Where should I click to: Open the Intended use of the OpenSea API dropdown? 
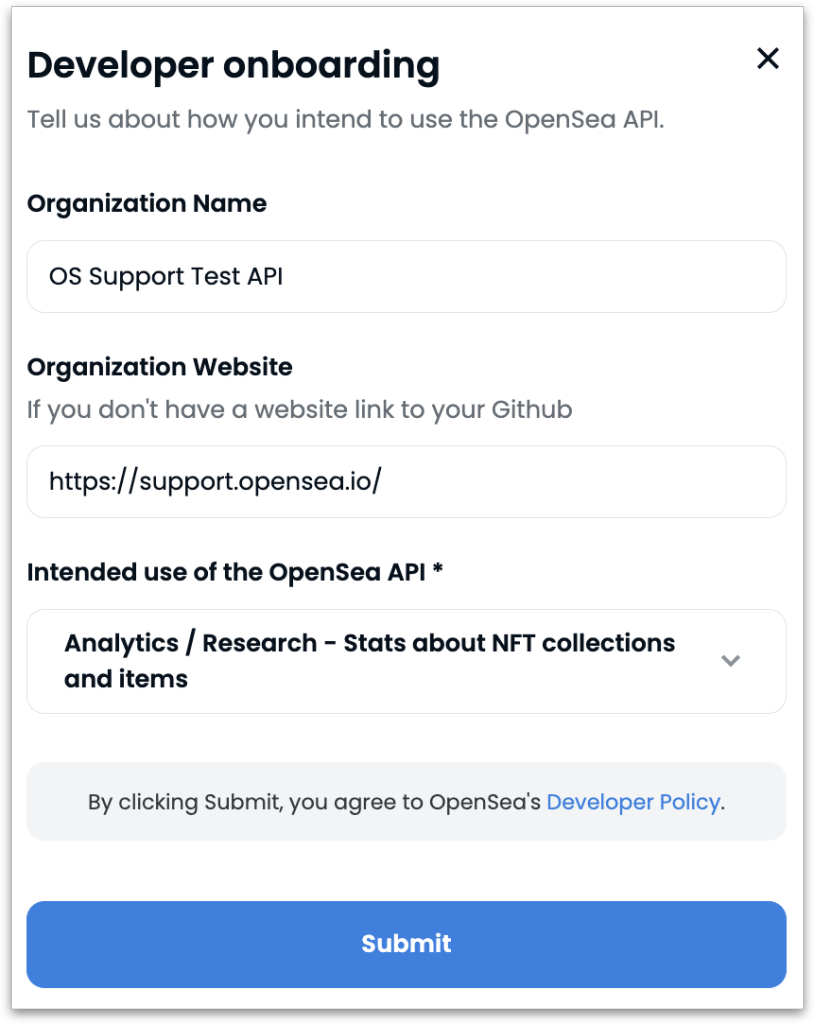coord(406,662)
